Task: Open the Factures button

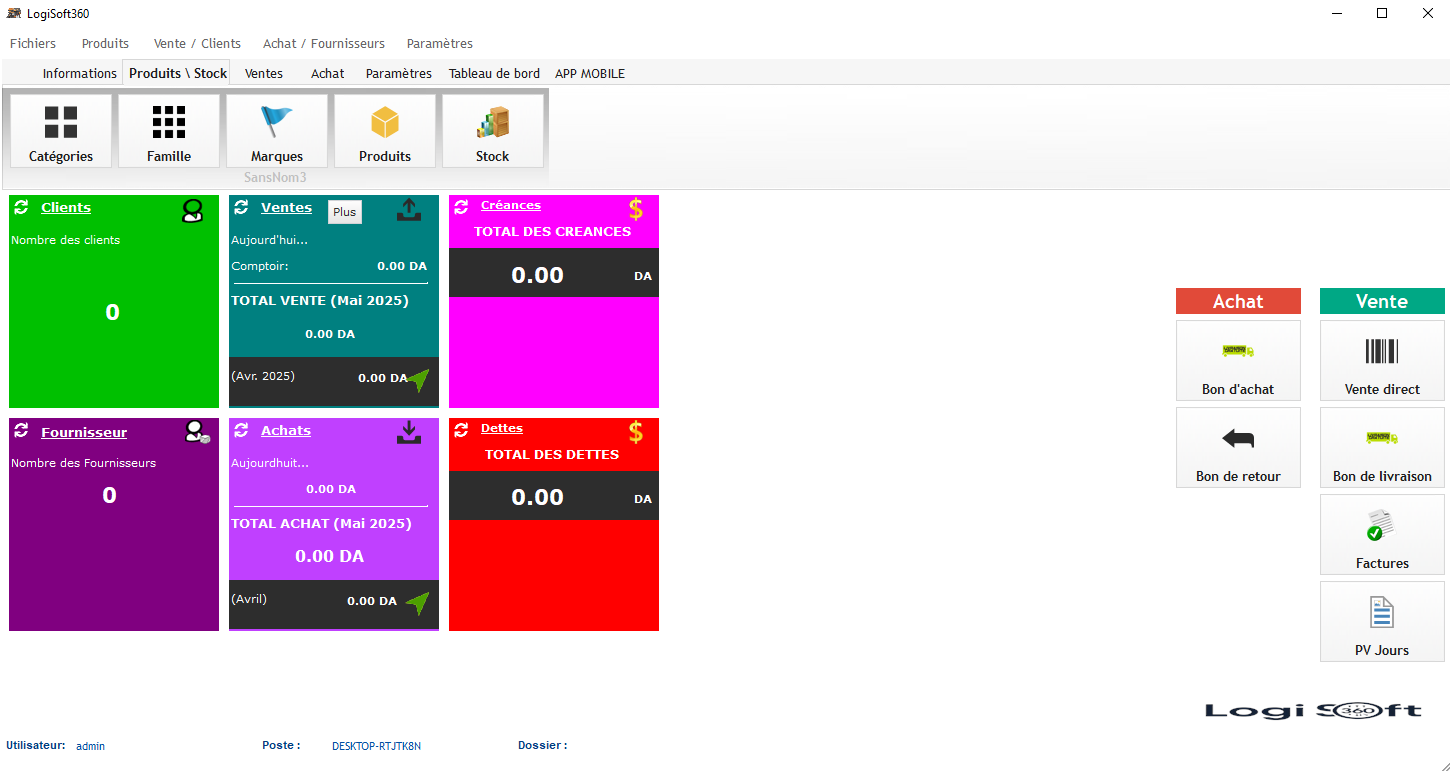Action: [1382, 534]
